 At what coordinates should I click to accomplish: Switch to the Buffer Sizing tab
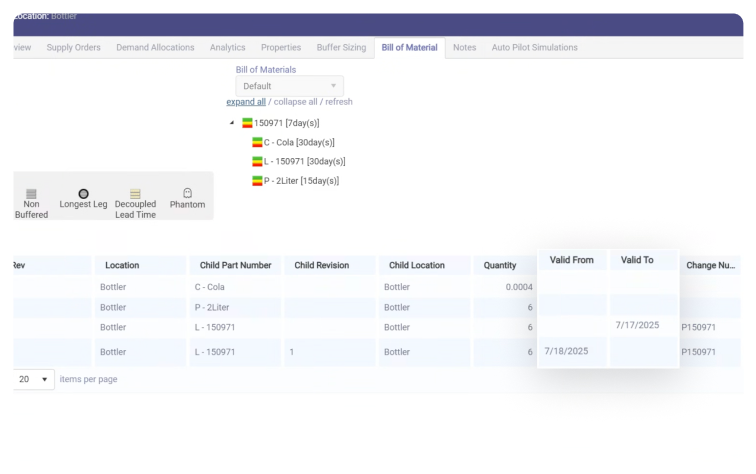[341, 48]
